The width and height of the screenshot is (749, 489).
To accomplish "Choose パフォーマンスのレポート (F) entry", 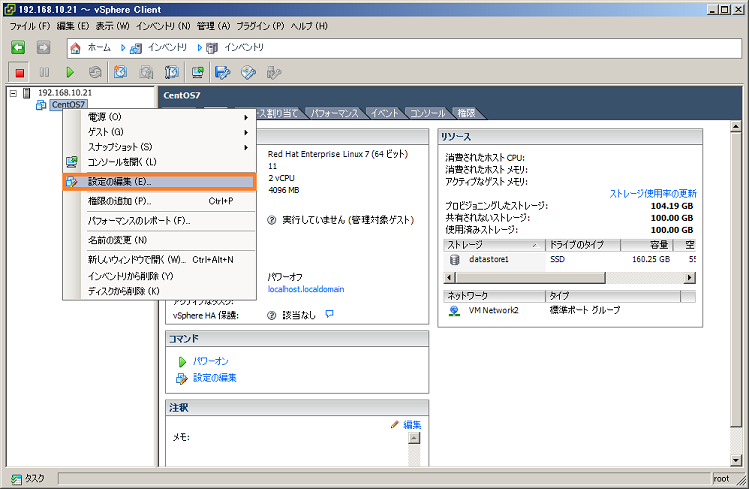I will coord(159,221).
